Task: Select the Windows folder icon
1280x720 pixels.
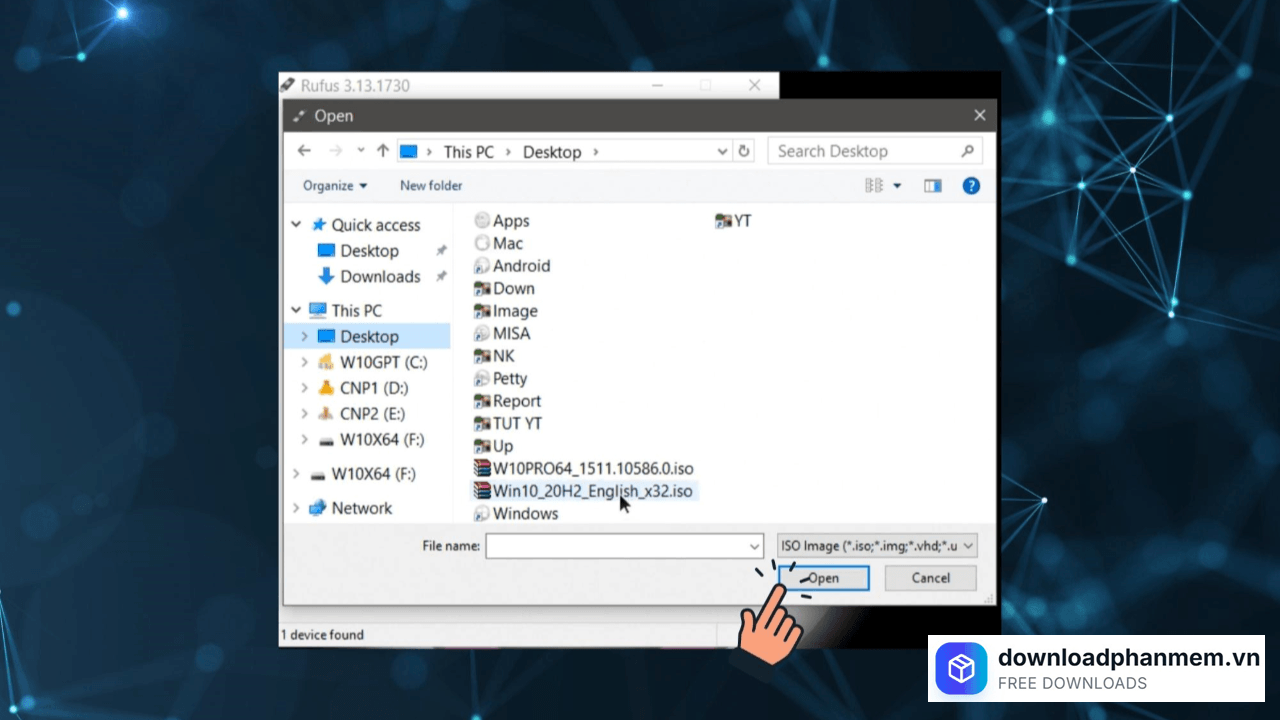Action: [x=482, y=514]
